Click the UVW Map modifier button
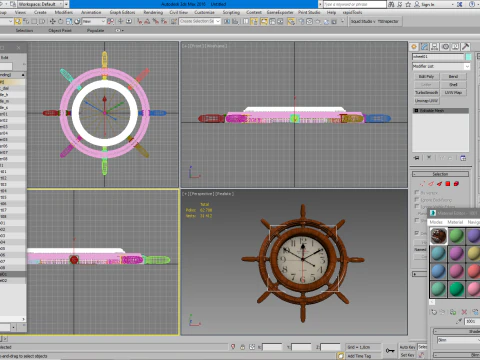480x360 pixels. coord(453,93)
